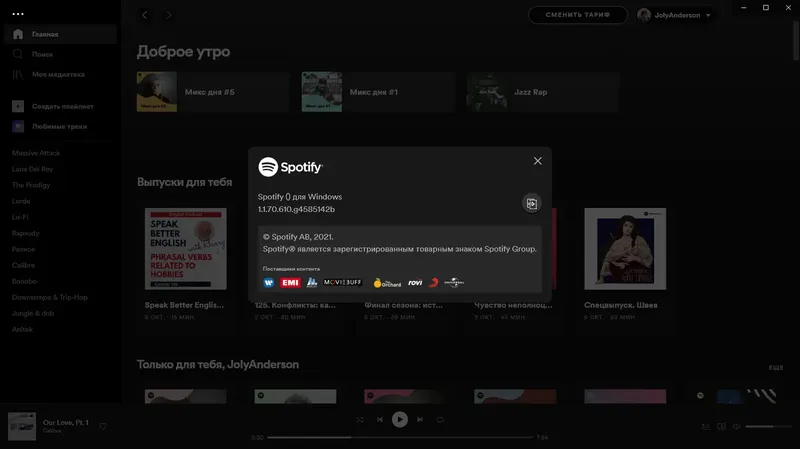Like Our Love, Pt. 1 heart icon
The width and height of the screenshot is (800, 449).
103,426
